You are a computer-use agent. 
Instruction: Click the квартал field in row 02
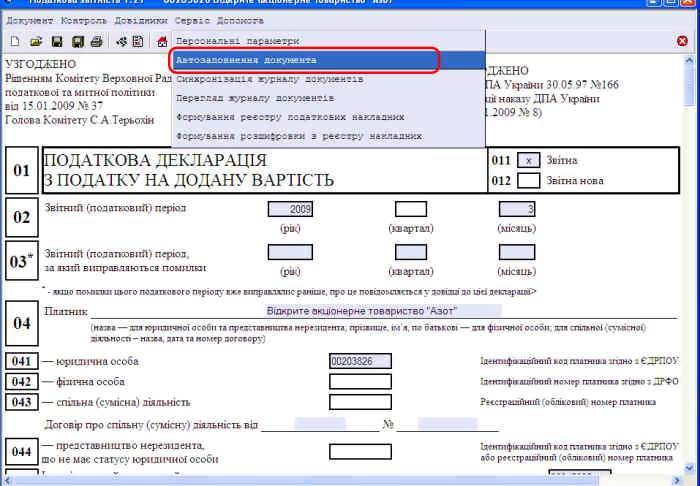pos(411,209)
